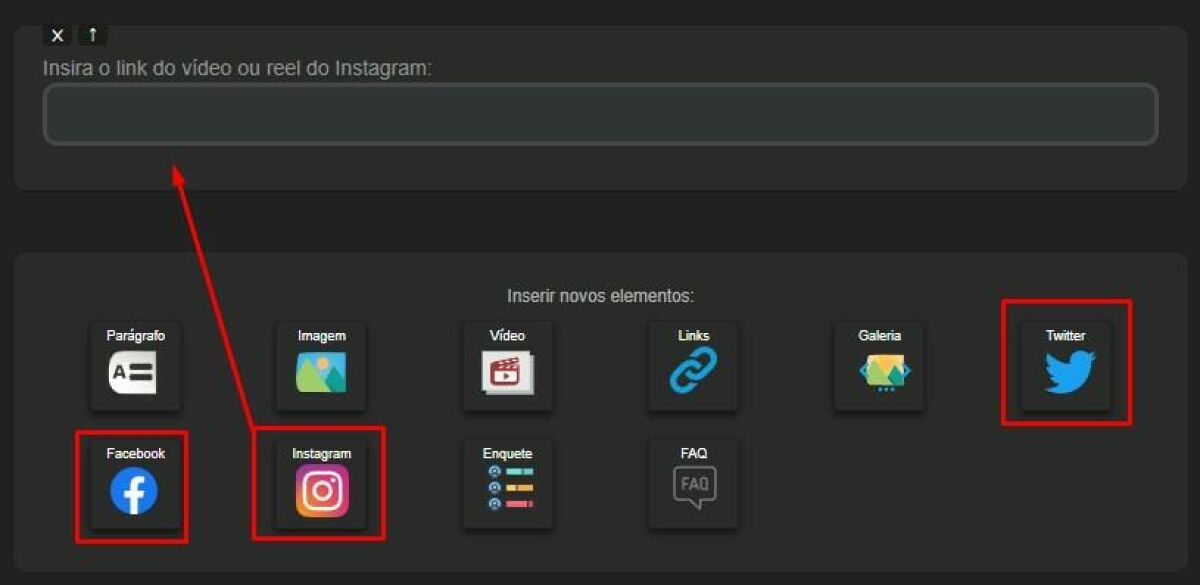Click the "Imagem" tile label
The height and width of the screenshot is (585, 1200).
[x=321, y=336]
